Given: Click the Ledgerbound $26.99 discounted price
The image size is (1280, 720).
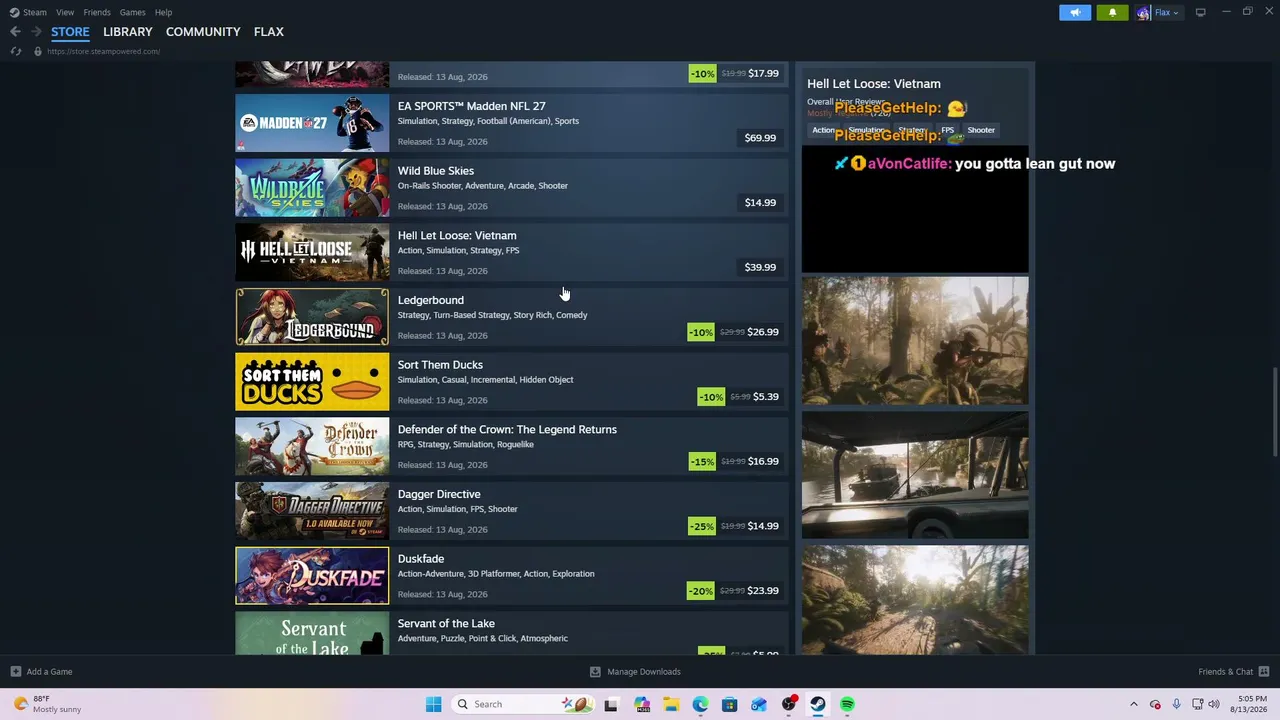Looking at the screenshot, I should [x=763, y=332].
